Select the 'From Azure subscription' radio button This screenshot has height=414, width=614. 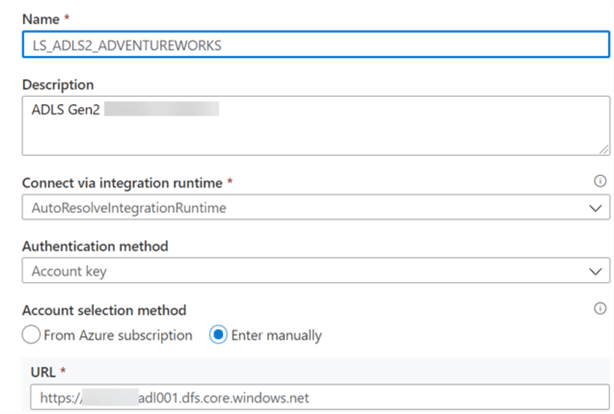click(33, 335)
